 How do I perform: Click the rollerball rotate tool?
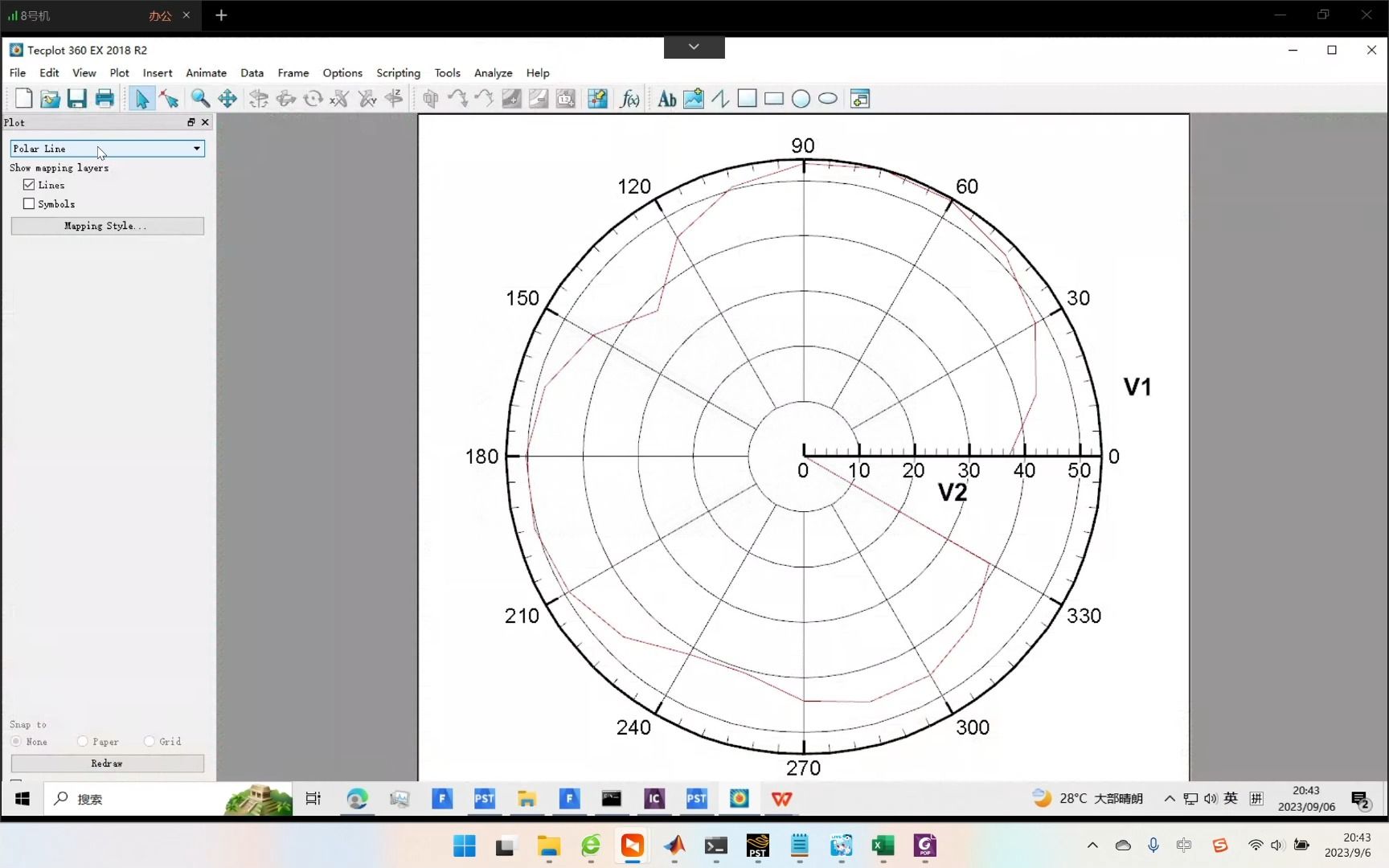[x=286, y=99]
